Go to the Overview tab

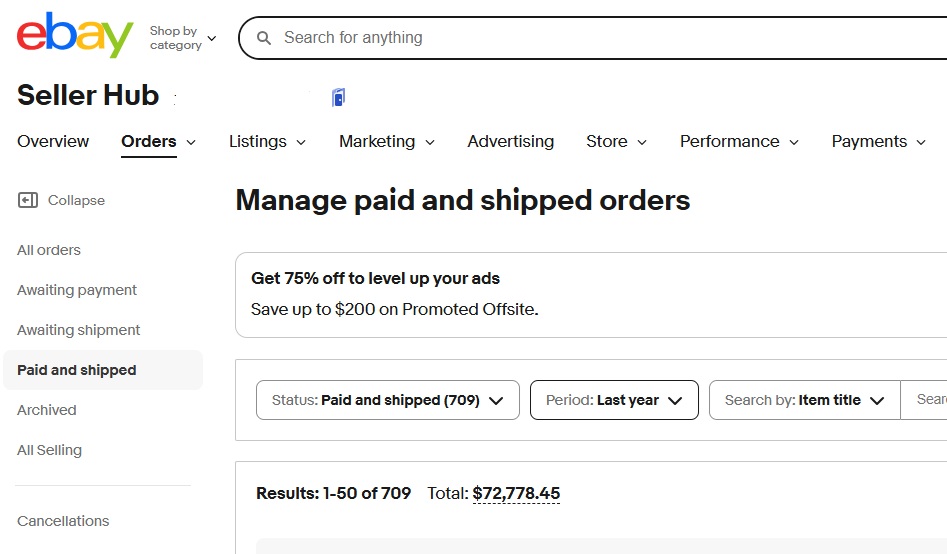[53, 141]
